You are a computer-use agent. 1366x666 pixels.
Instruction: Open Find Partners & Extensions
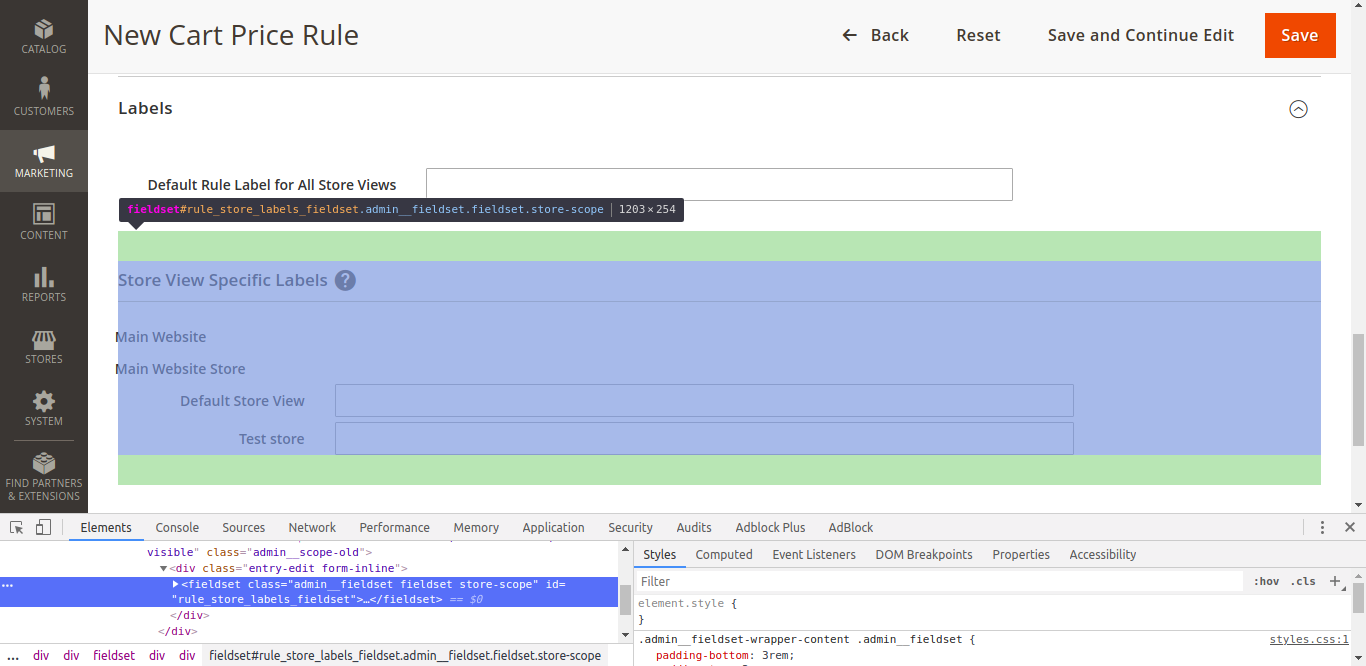coord(44,477)
